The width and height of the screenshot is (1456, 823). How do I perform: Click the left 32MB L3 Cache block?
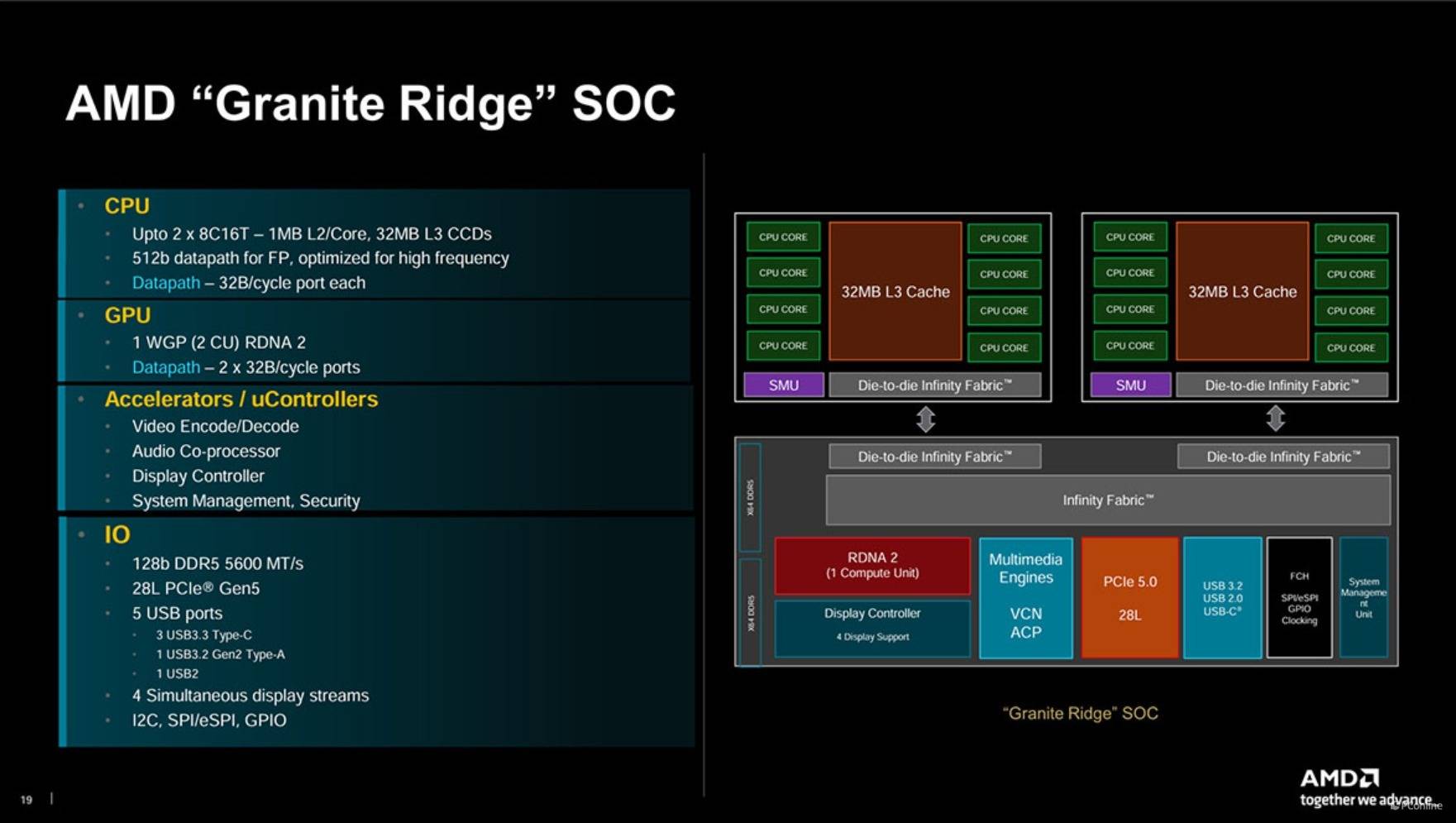tap(895, 291)
